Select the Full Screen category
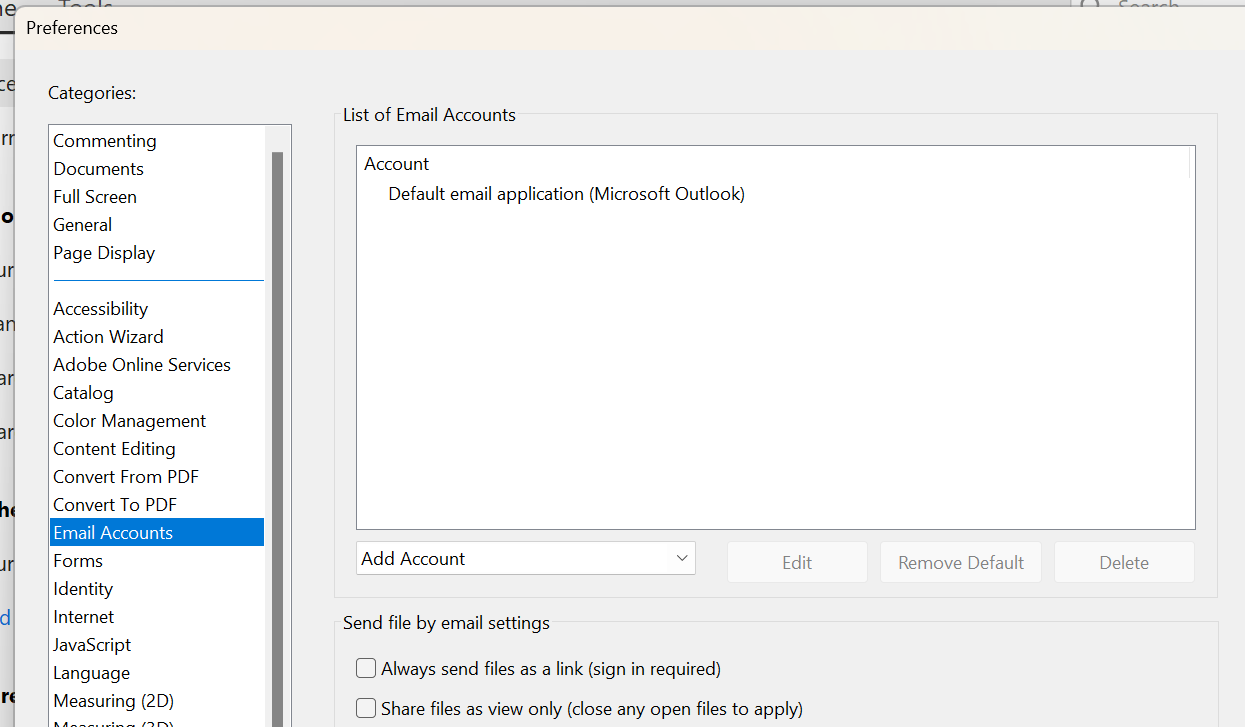The width and height of the screenshot is (1245, 727). 95,196
